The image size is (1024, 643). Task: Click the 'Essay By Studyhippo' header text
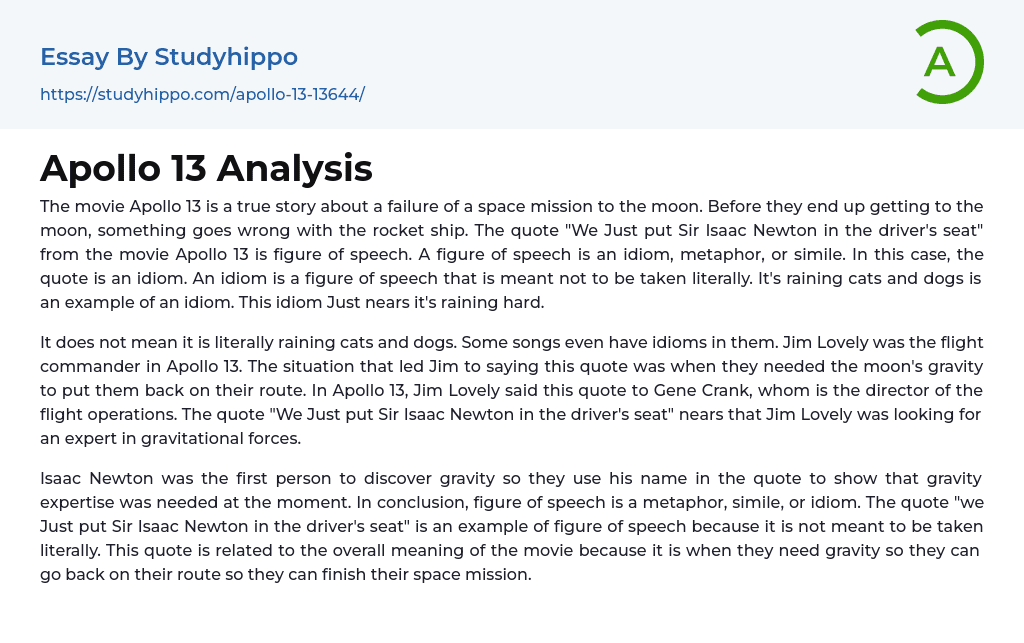(x=169, y=57)
